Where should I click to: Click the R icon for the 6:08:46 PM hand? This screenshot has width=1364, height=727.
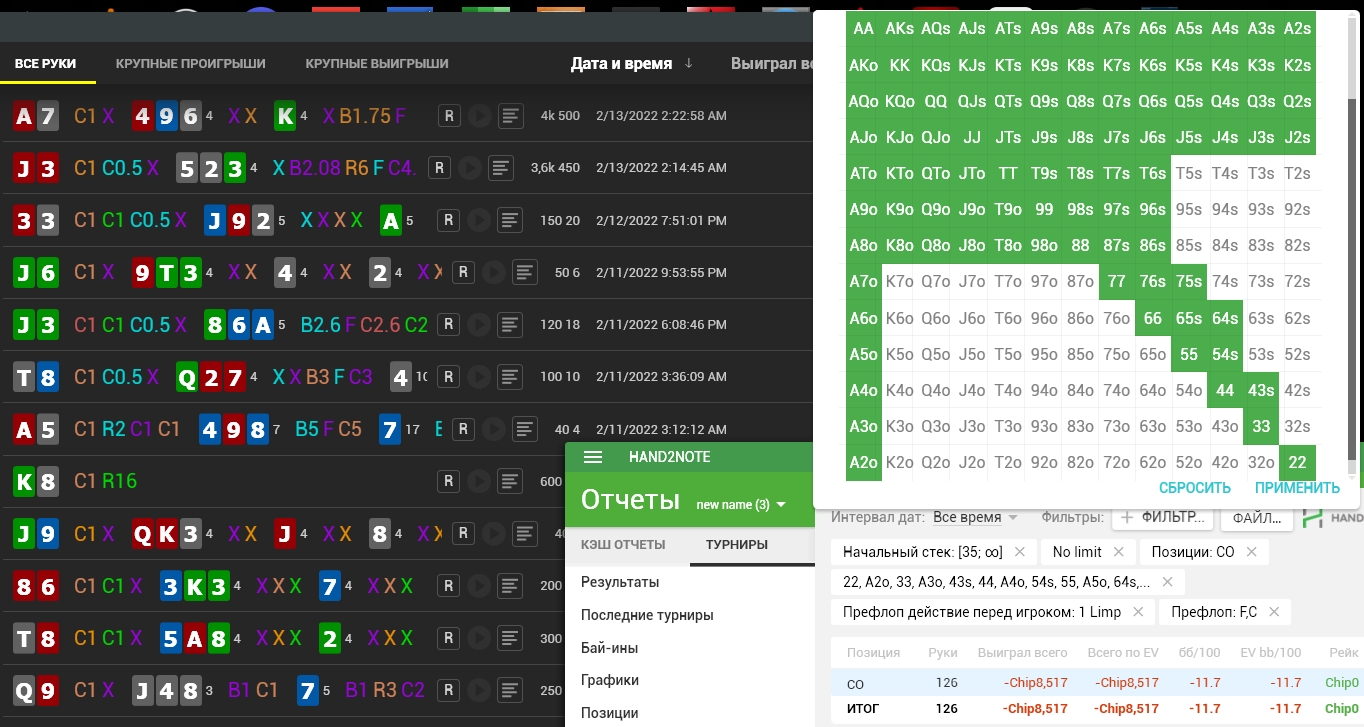[x=449, y=324]
